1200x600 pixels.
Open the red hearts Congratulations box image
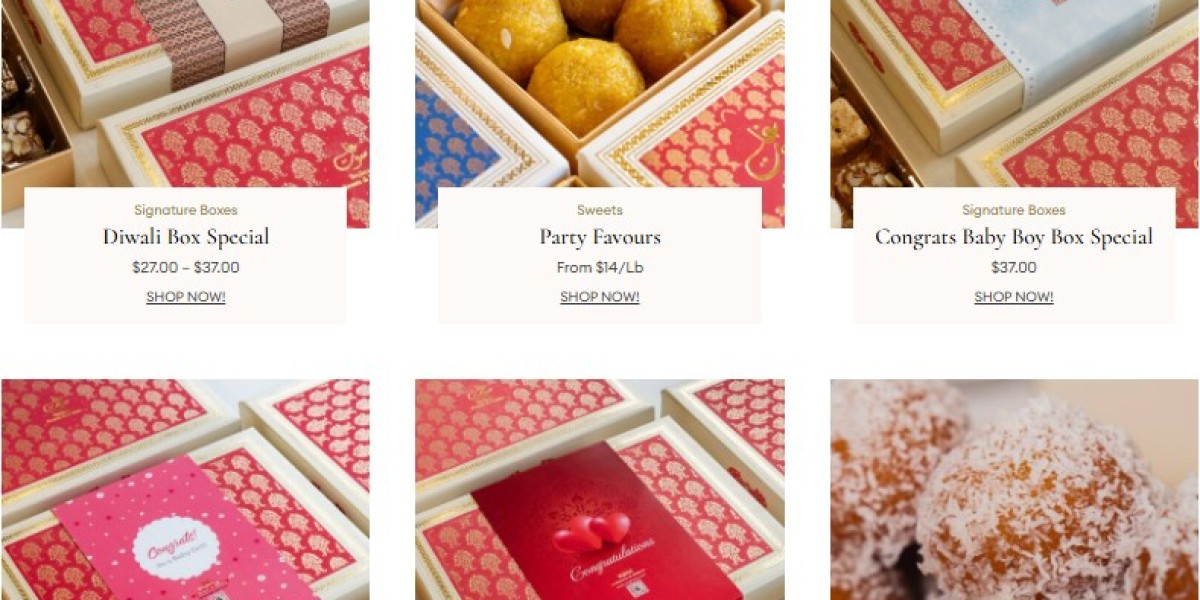pos(600,490)
